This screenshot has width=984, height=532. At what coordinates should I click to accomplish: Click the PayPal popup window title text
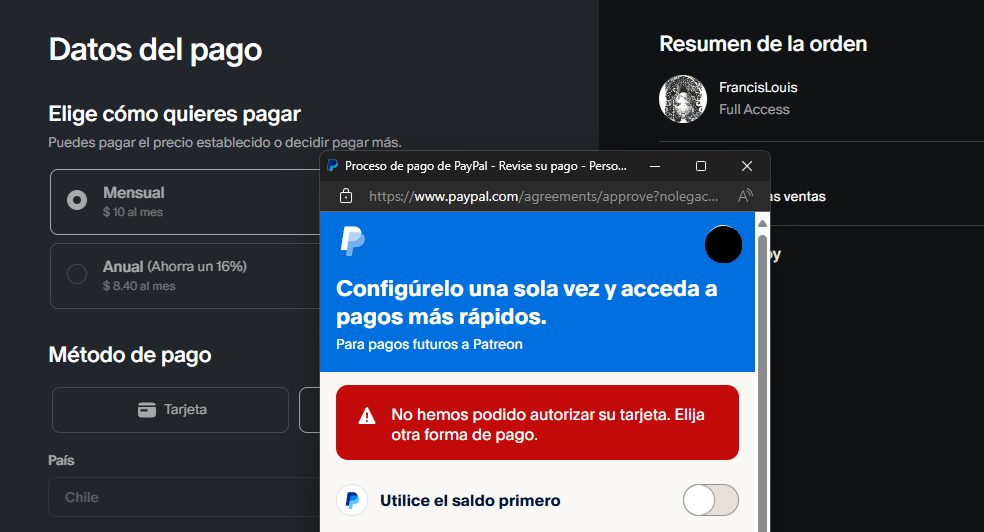coord(486,166)
